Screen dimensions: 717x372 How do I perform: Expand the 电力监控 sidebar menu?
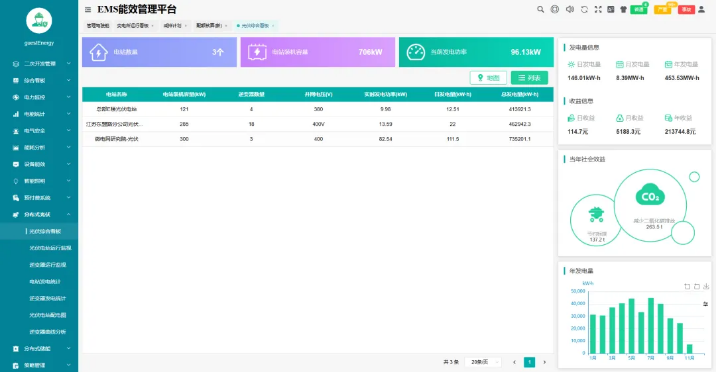click(39, 97)
